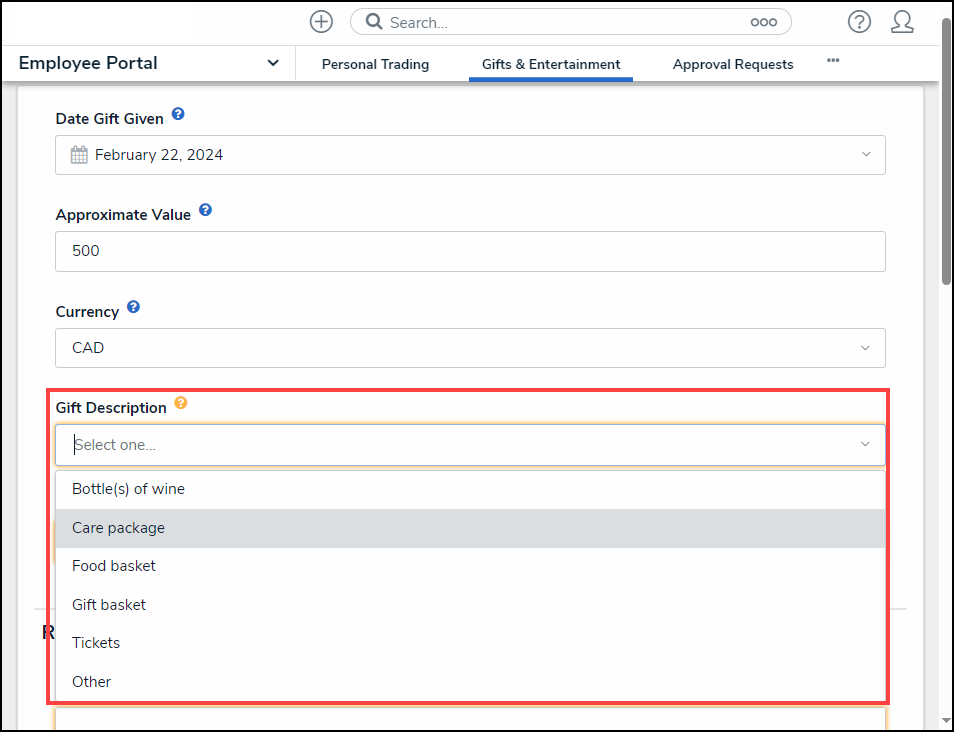Screen dimensions: 954x732
Task: Click calendar icon in Date Gift Given
Action: (79, 155)
